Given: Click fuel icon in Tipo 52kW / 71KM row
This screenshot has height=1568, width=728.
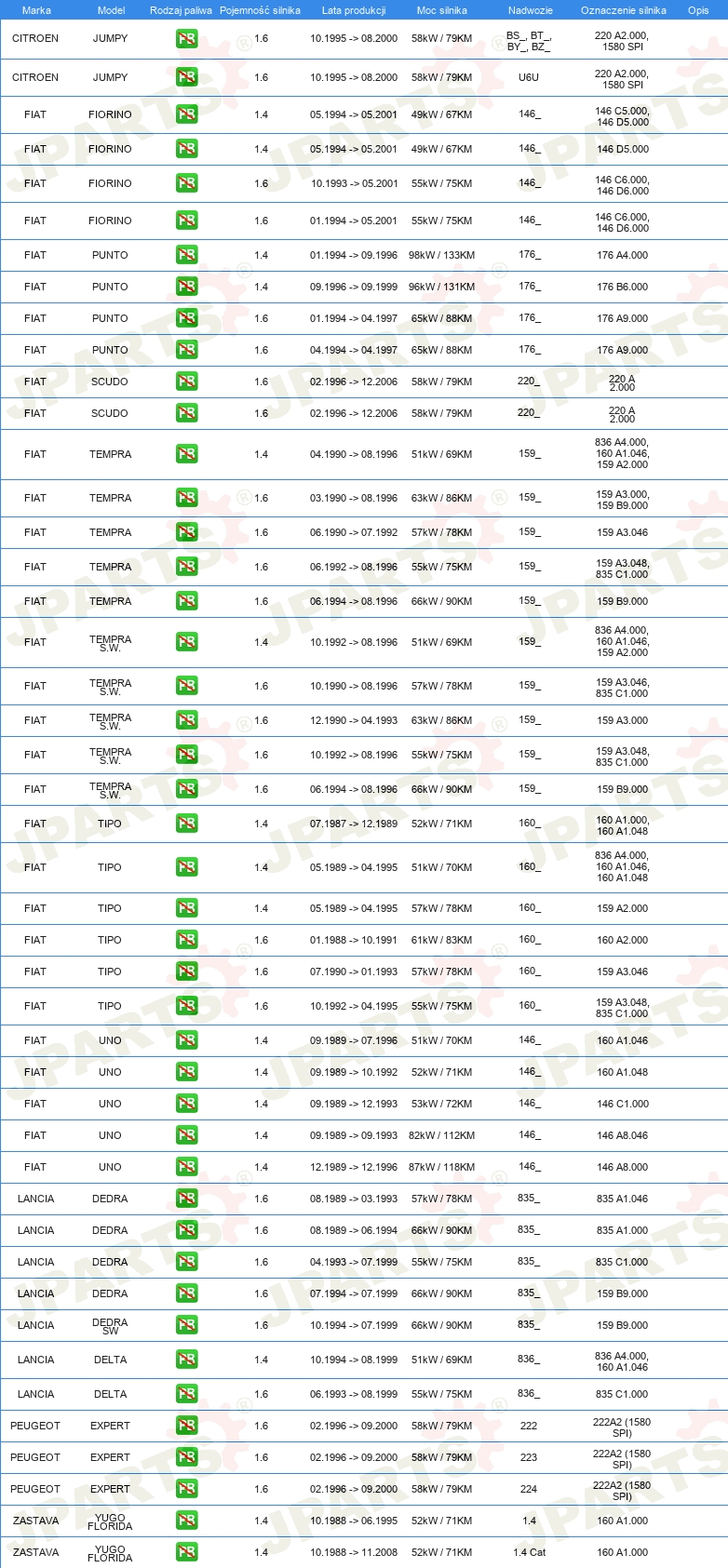Looking at the screenshot, I should [x=187, y=824].
